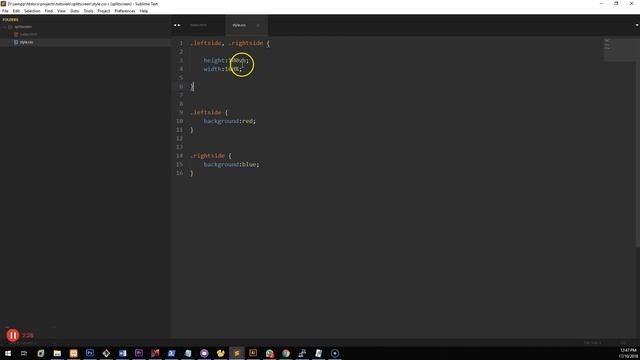The height and width of the screenshot is (360, 640).
Task: Open Microsoft Word from taskbar
Action: coord(122,353)
